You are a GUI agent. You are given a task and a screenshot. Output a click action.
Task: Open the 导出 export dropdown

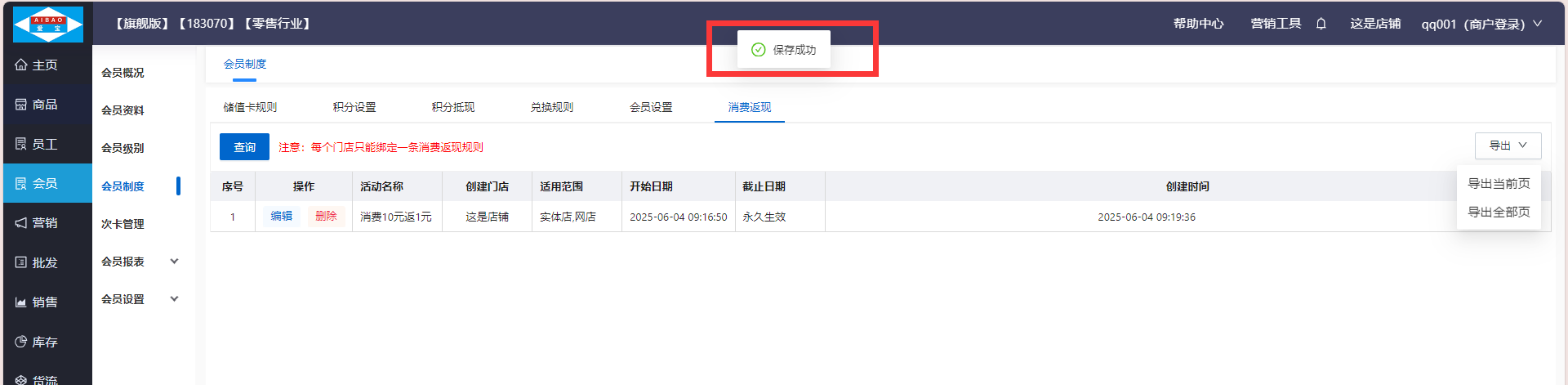coord(1508,145)
